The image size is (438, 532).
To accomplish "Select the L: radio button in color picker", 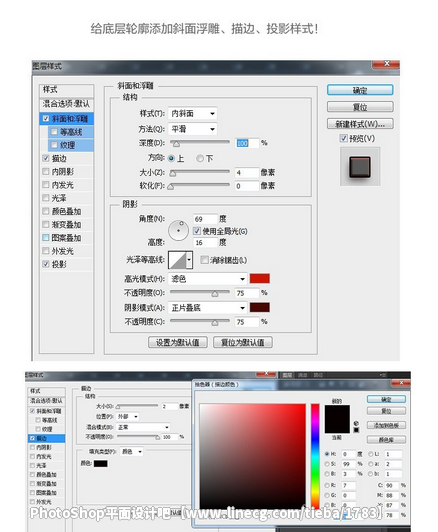I will [370, 454].
